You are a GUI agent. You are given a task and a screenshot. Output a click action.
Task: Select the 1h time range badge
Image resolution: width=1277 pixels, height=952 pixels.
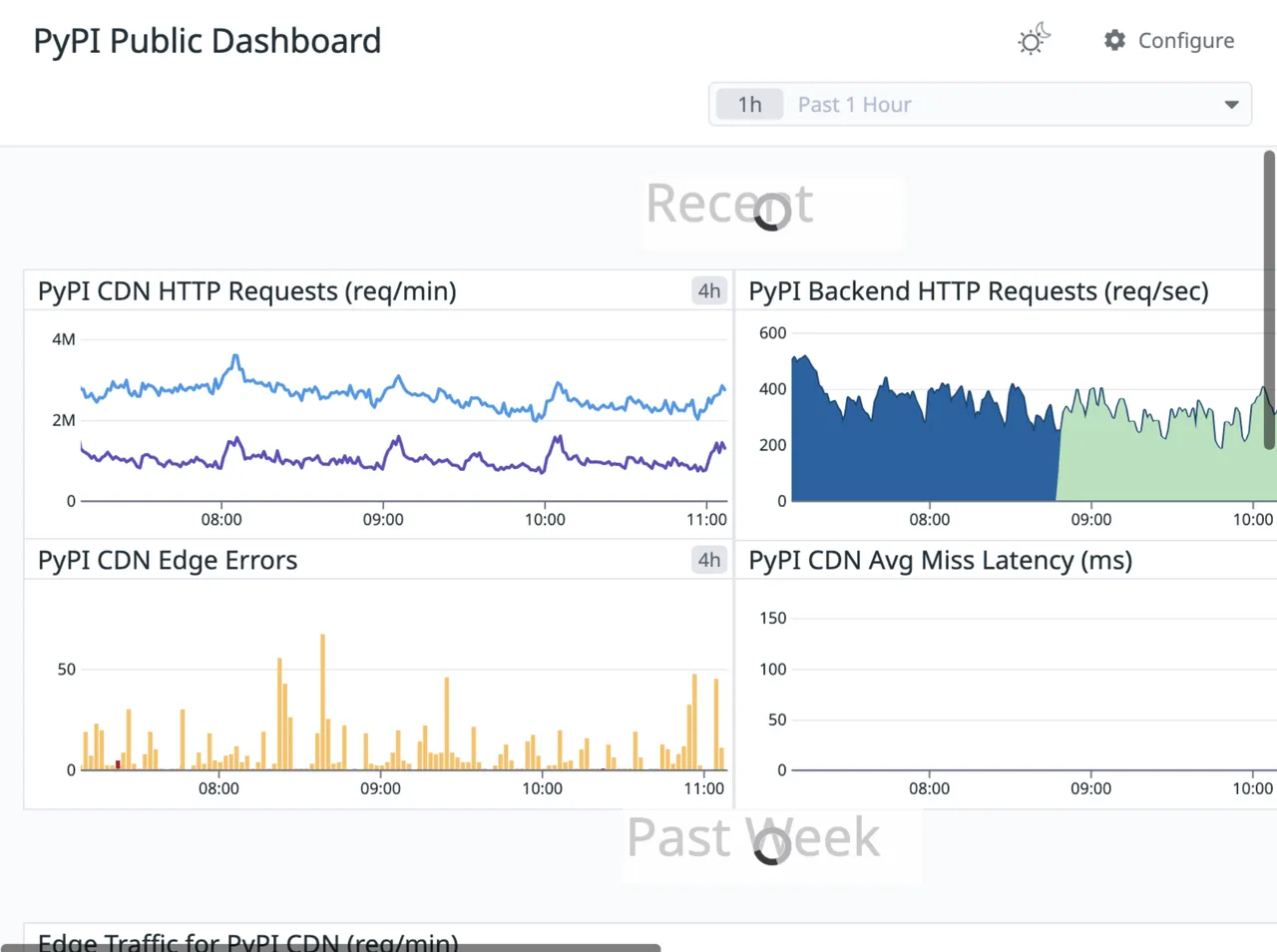pos(750,105)
